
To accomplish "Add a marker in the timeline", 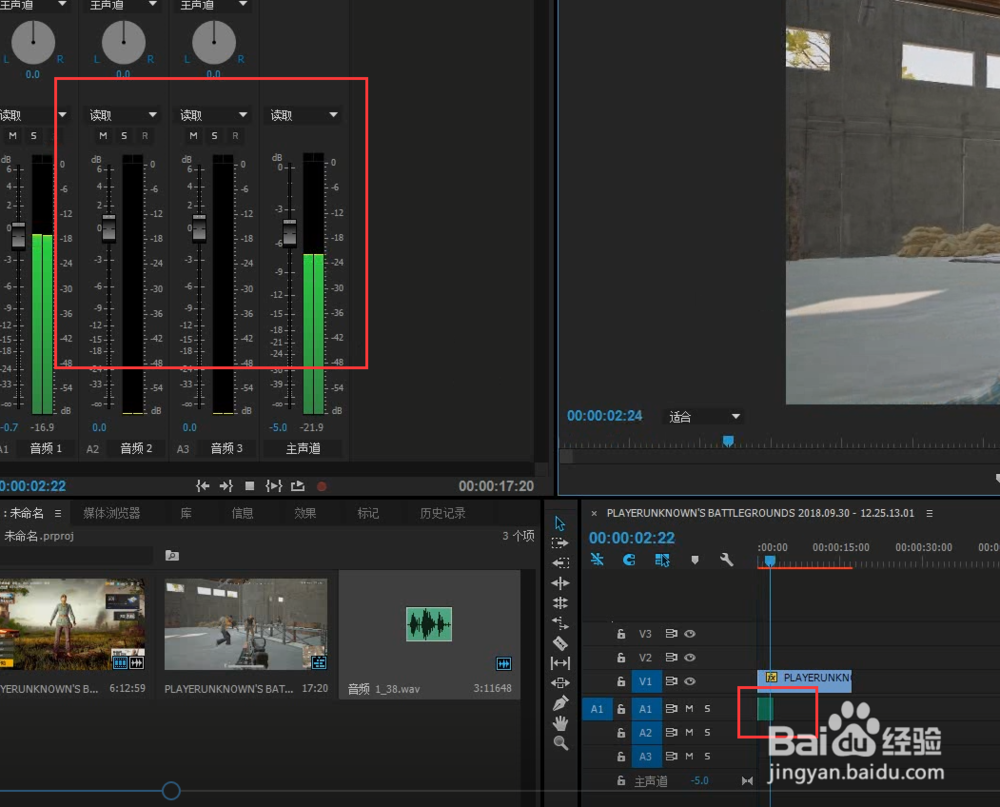I will pos(695,559).
